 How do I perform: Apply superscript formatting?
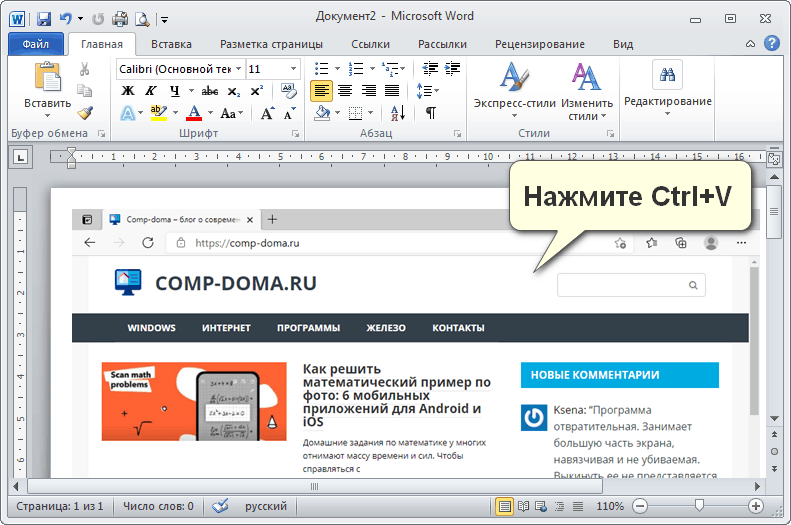coord(256,91)
